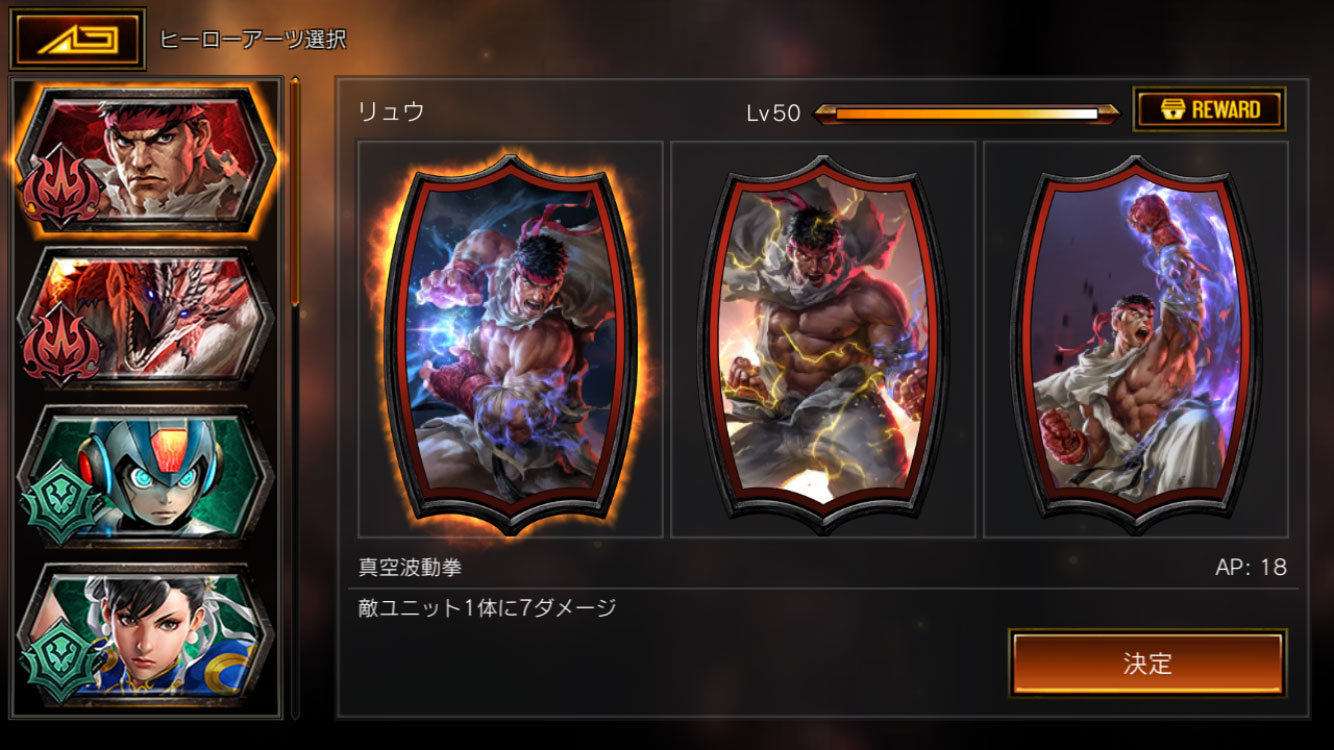Image resolution: width=1334 pixels, height=750 pixels.
Task: Confirm selection with the 決定 button
Action: click(1147, 663)
